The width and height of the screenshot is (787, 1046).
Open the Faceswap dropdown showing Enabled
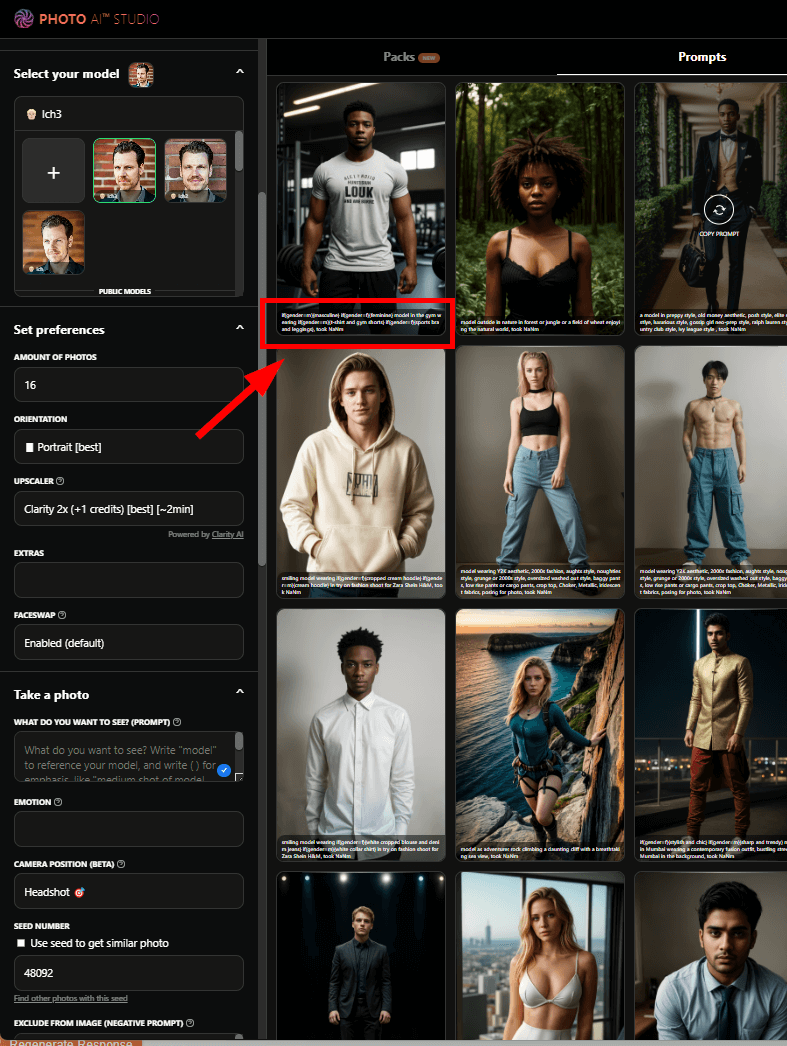(129, 642)
